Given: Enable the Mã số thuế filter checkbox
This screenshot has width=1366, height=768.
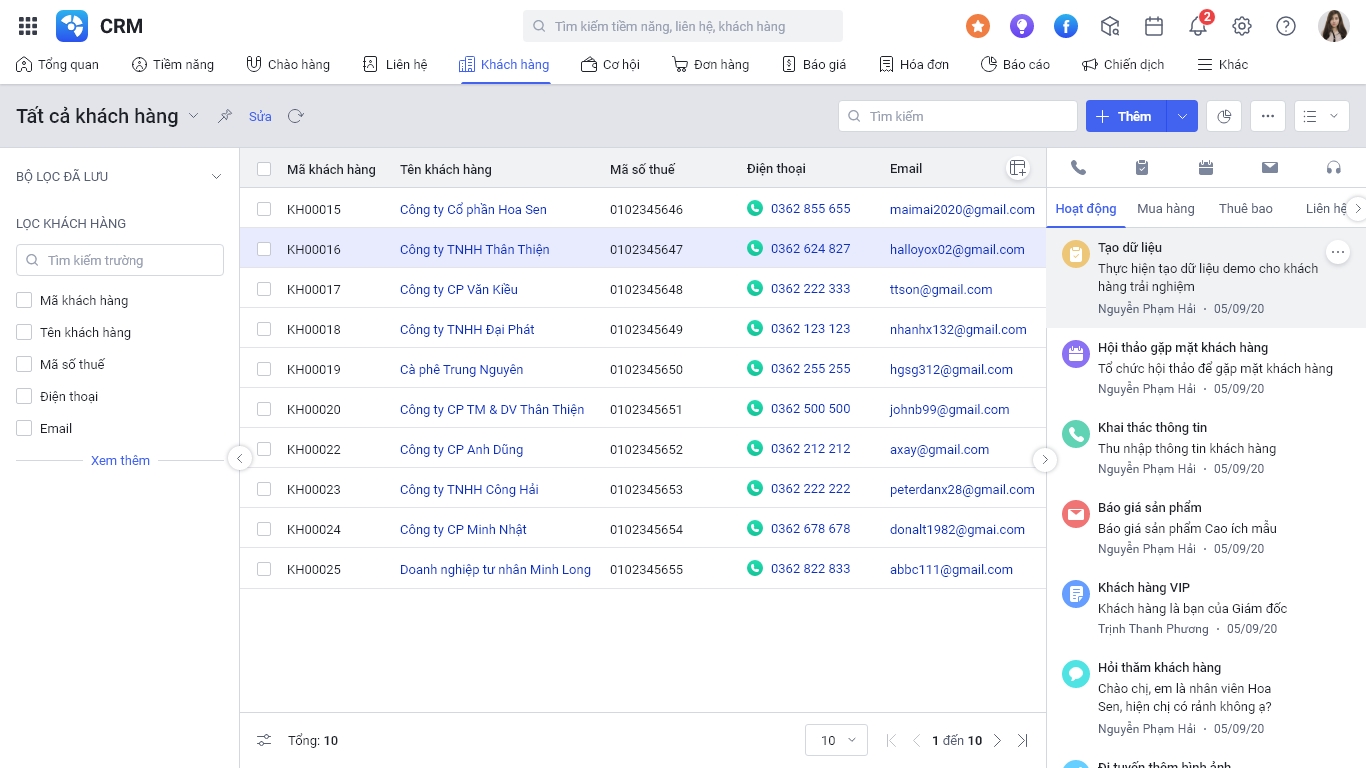Looking at the screenshot, I should pos(24,364).
